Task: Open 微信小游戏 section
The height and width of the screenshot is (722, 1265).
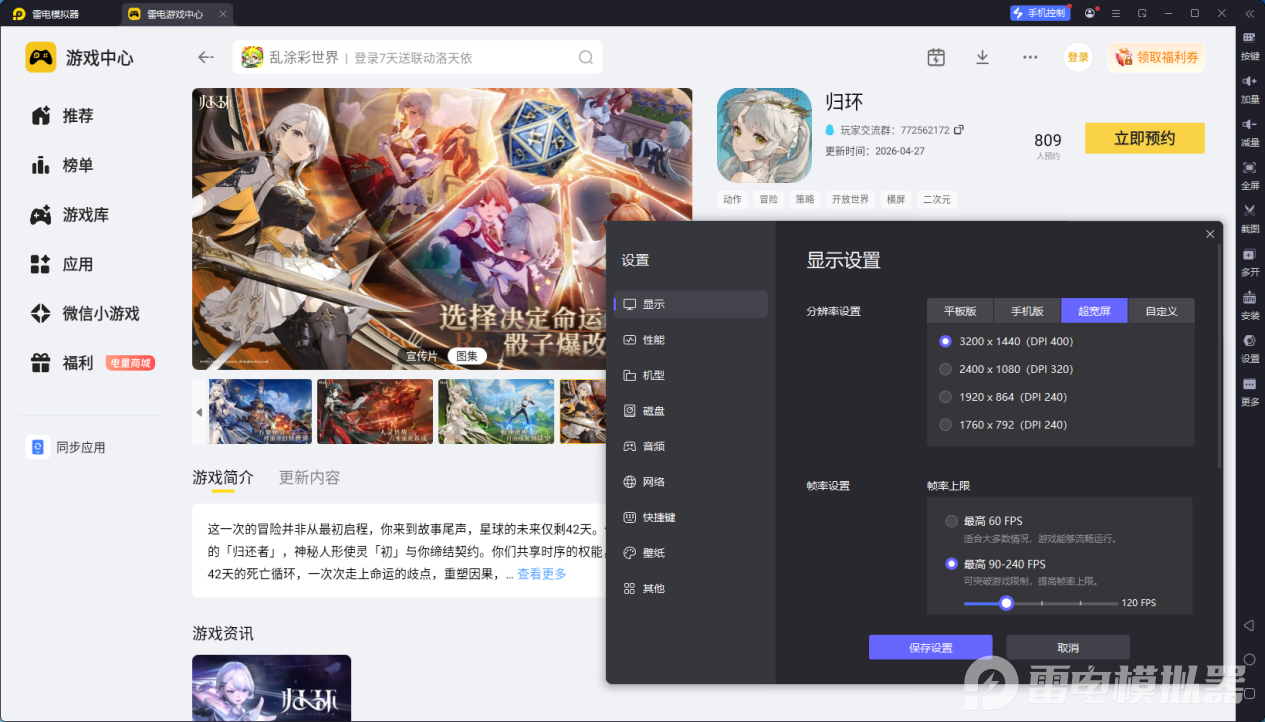Action: click(x=84, y=313)
